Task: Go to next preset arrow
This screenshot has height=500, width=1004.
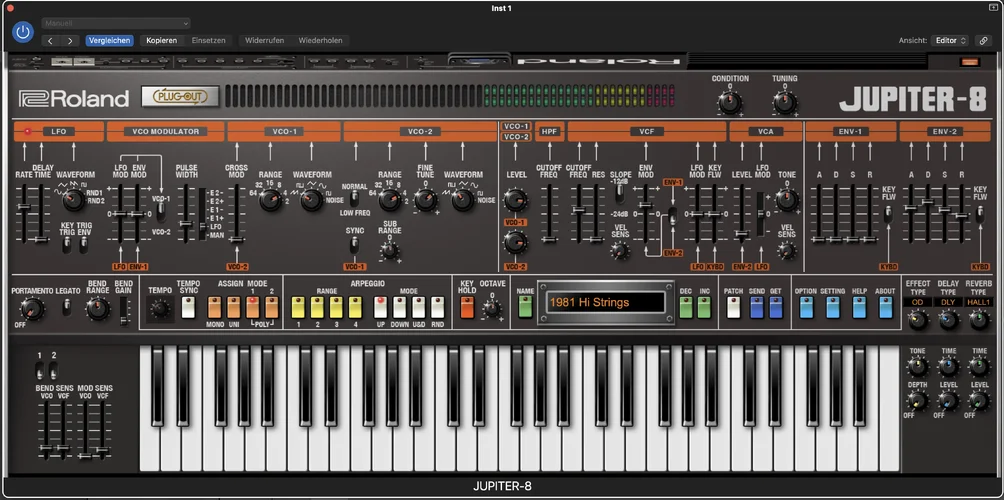Action: (69, 40)
